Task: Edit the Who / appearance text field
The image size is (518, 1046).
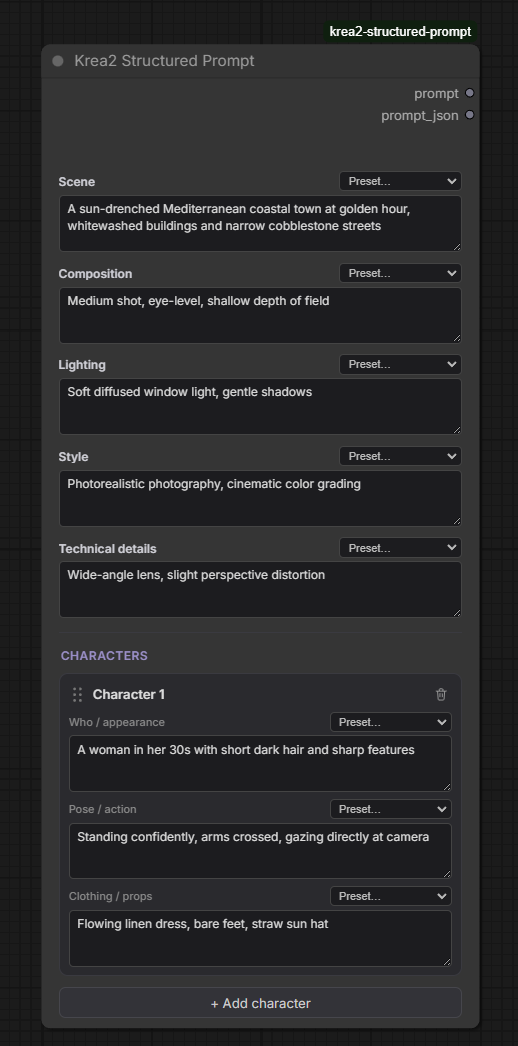Action: (260, 764)
